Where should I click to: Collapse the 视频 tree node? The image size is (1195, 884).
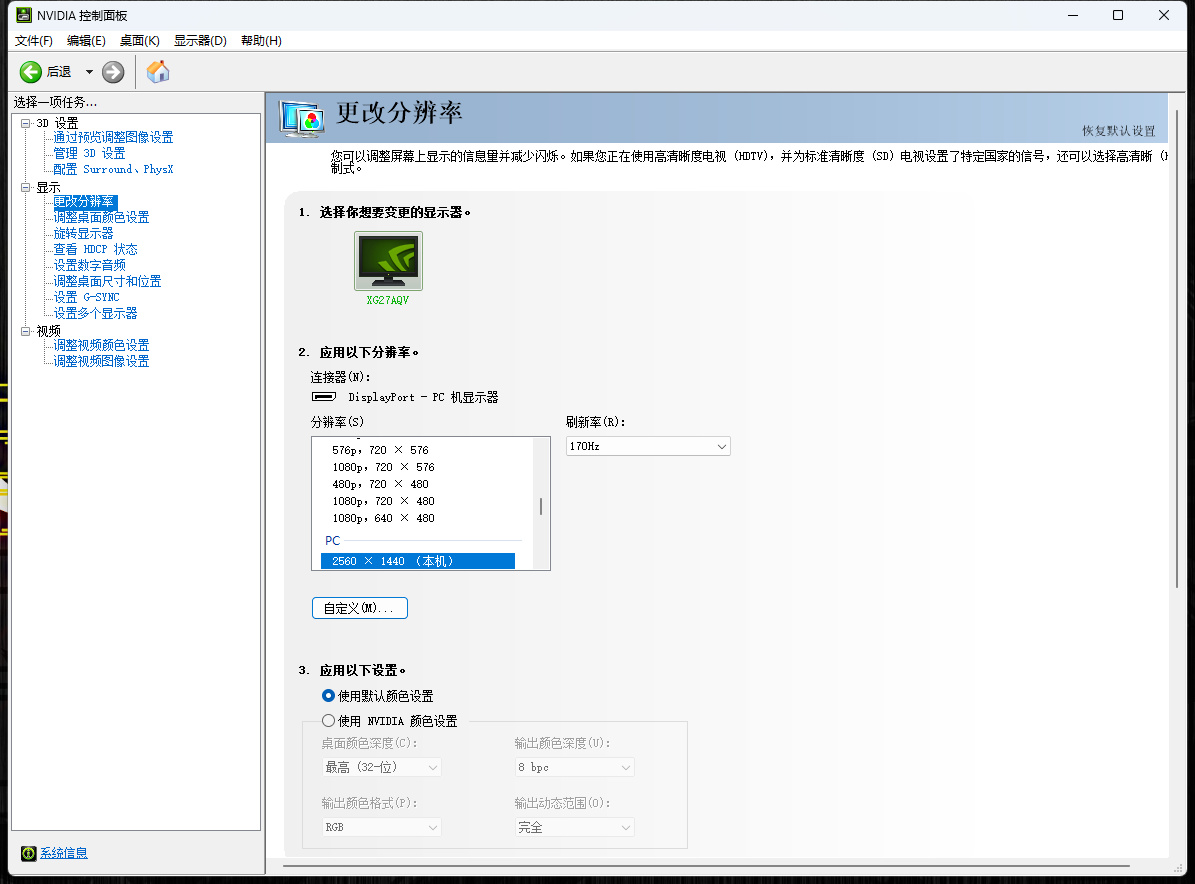(25, 331)
